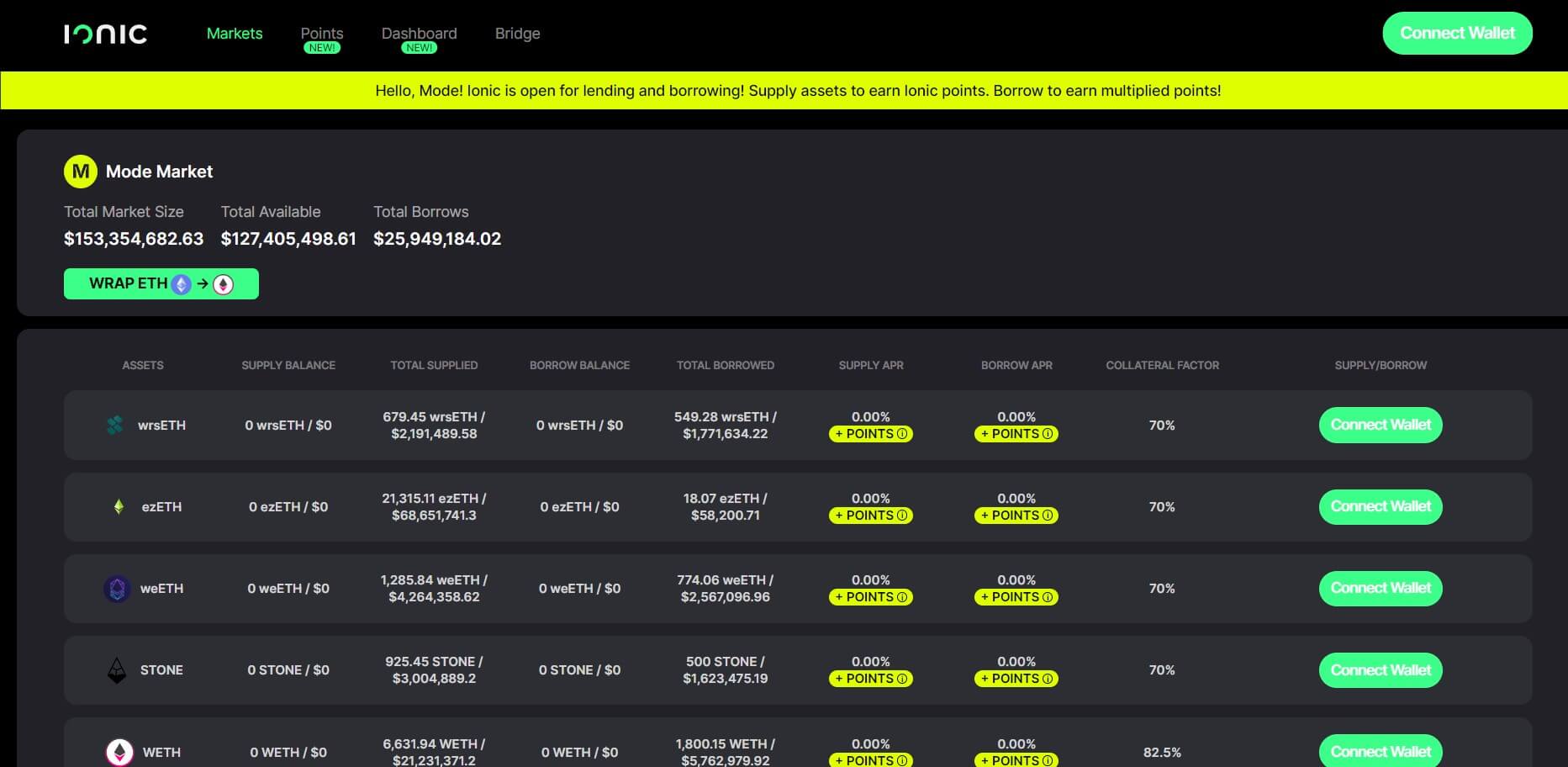
Task: Click the 82.5% collateral factor for WETH
Action: 1162,753
